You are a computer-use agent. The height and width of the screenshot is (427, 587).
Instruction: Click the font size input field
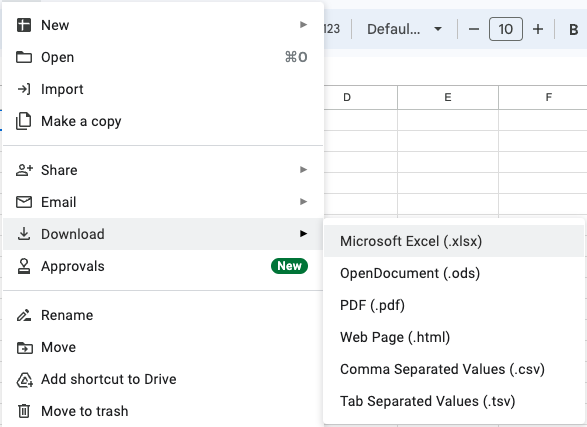506,29
